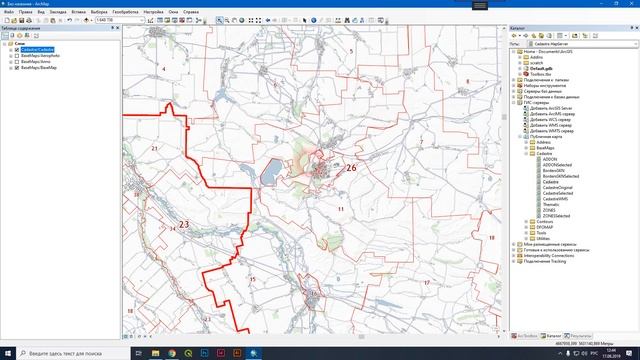Open the Catalog location path dropdown

[x=636, y=44]
